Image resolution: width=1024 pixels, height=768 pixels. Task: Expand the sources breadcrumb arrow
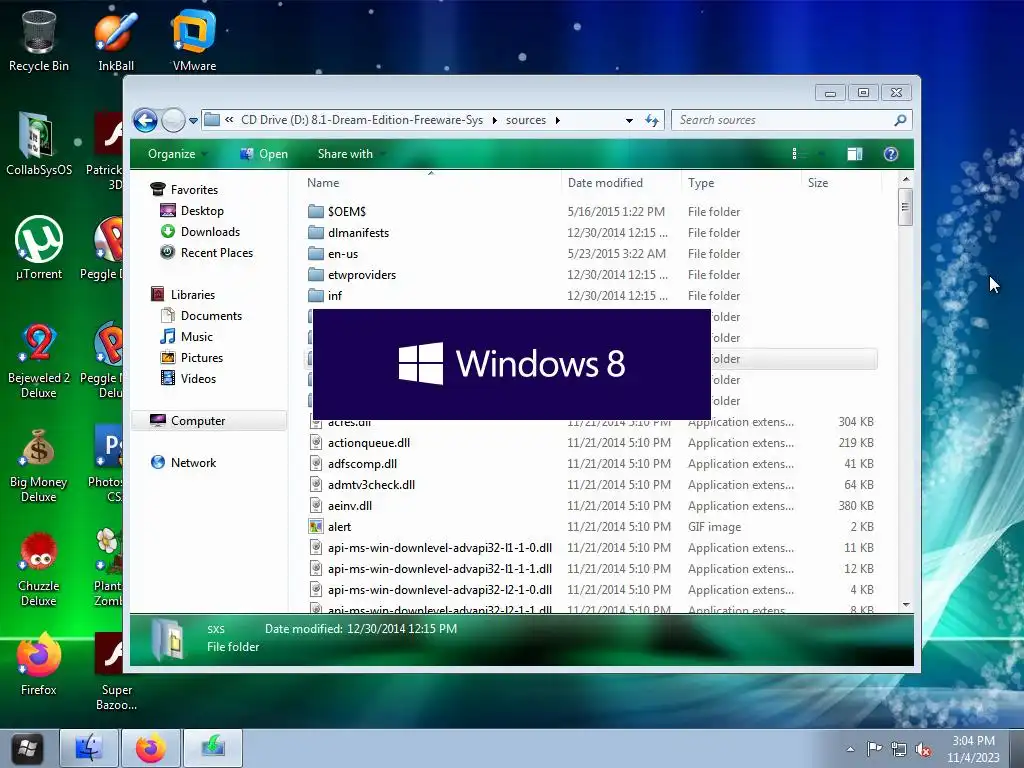point(557,120)
